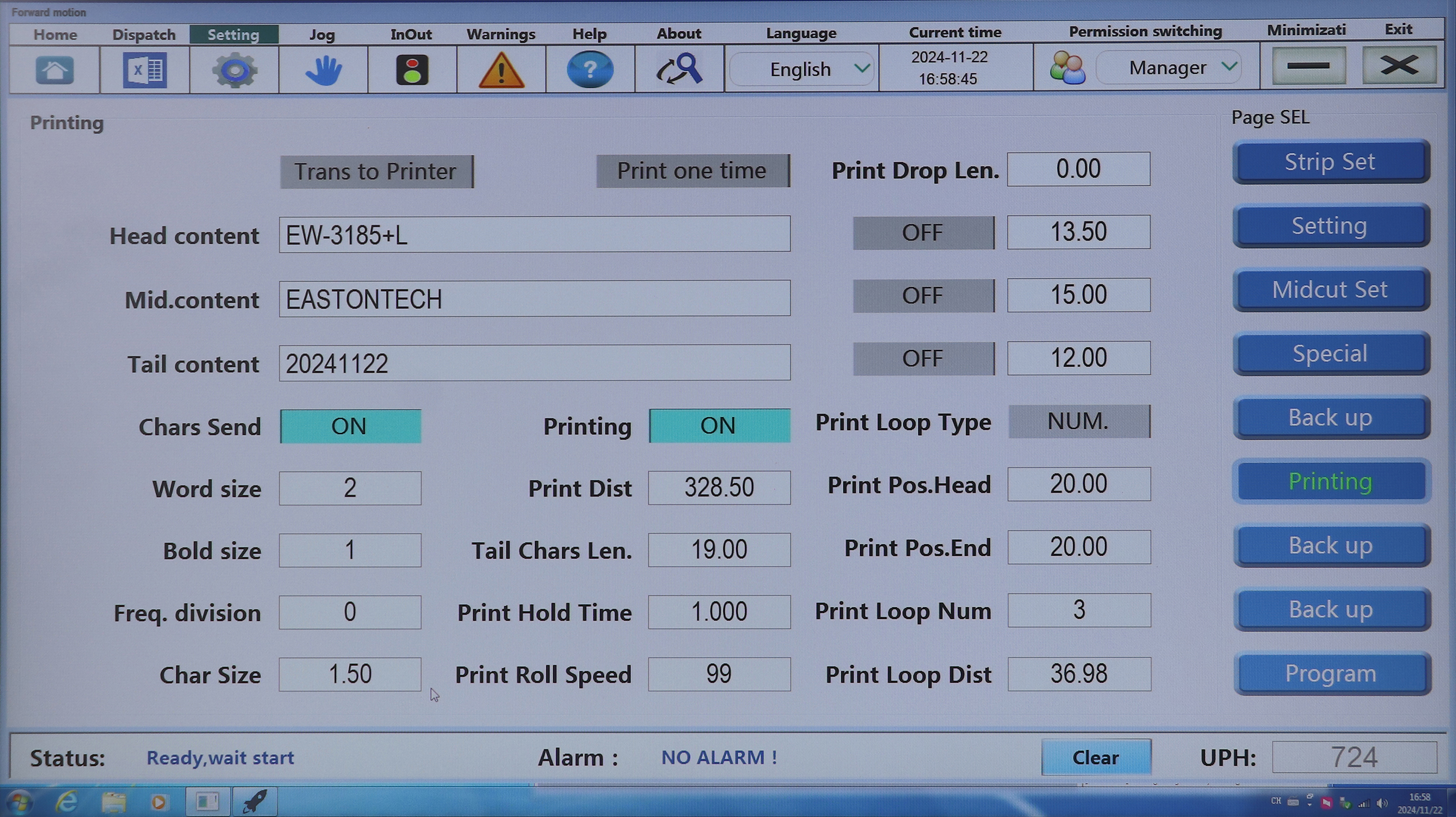Image resolution: width=1456 pixels, height=817 pixels.
Task: Click the Setting gear icon
Action: [x=234, y=70]
